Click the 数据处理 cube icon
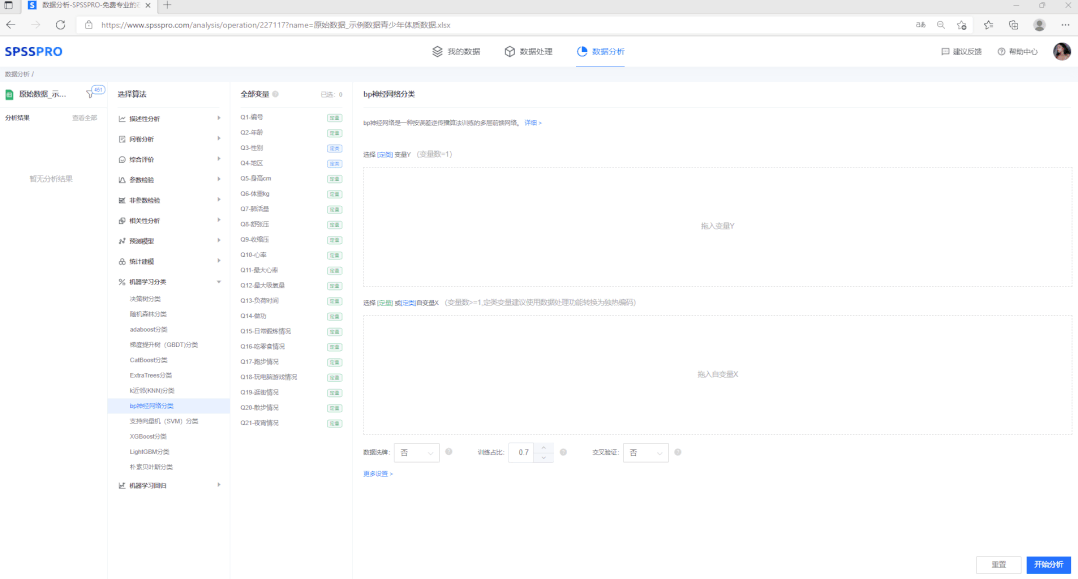 coord(509,52)
